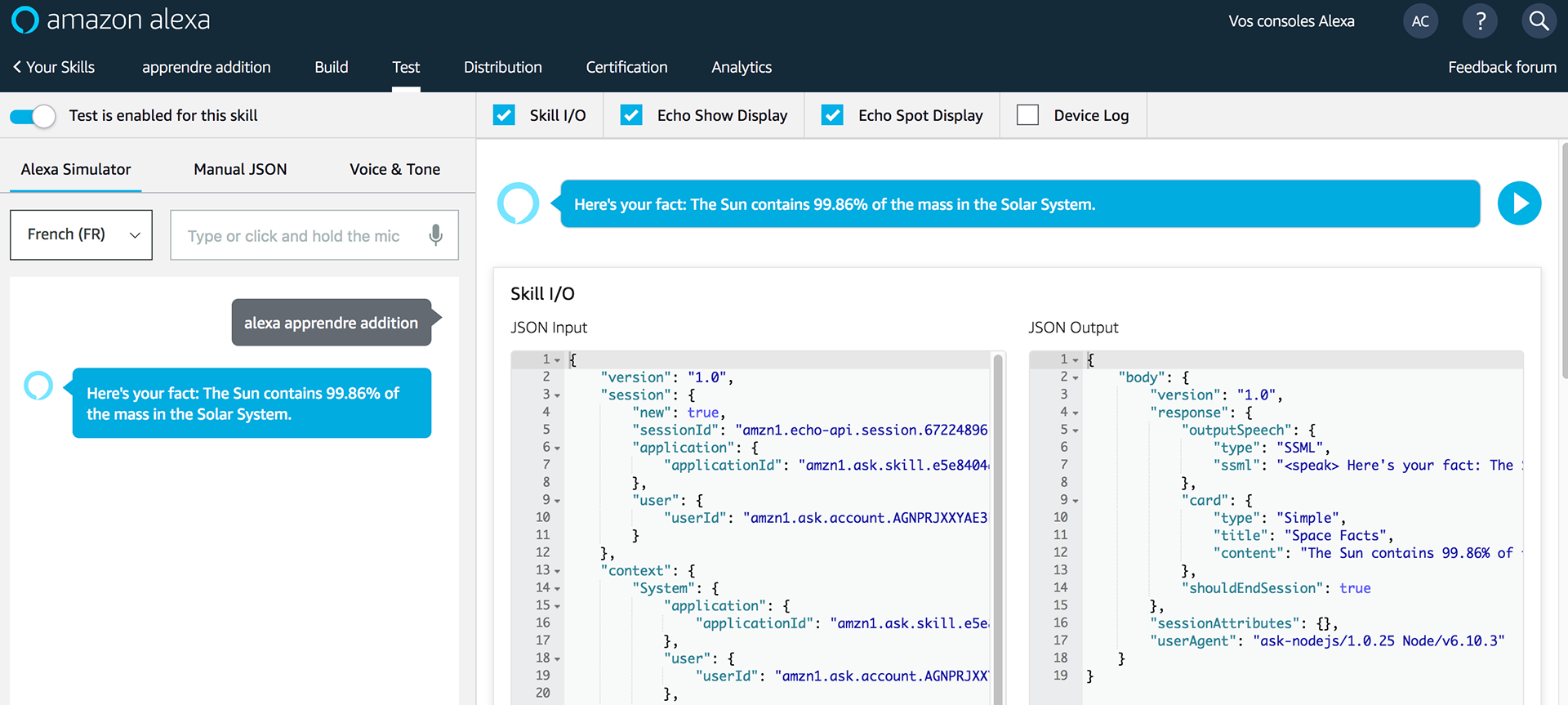Go back to Your Skills
The height and width of the screenshot is (705, 1568).
[54, 67]
